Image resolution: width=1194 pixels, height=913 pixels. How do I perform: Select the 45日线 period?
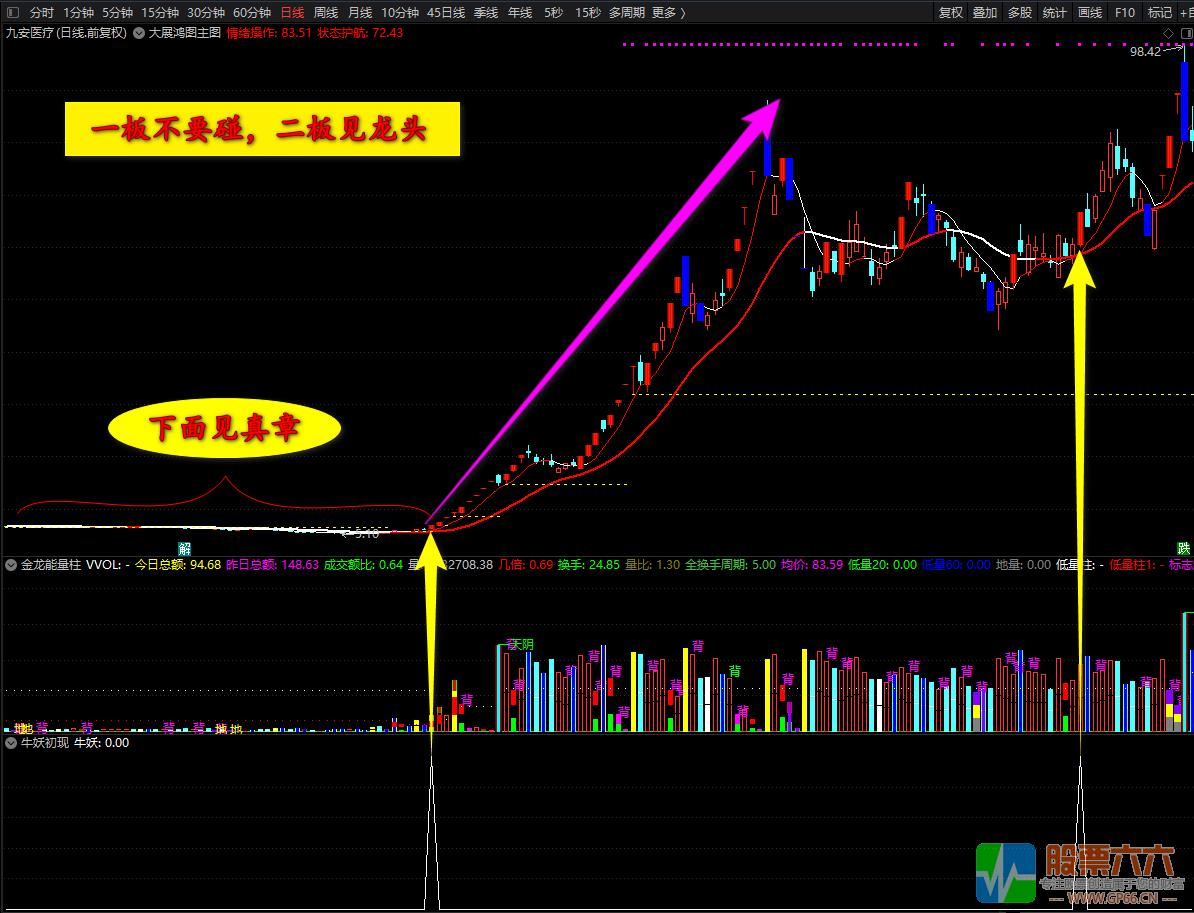tap(445, 12)
